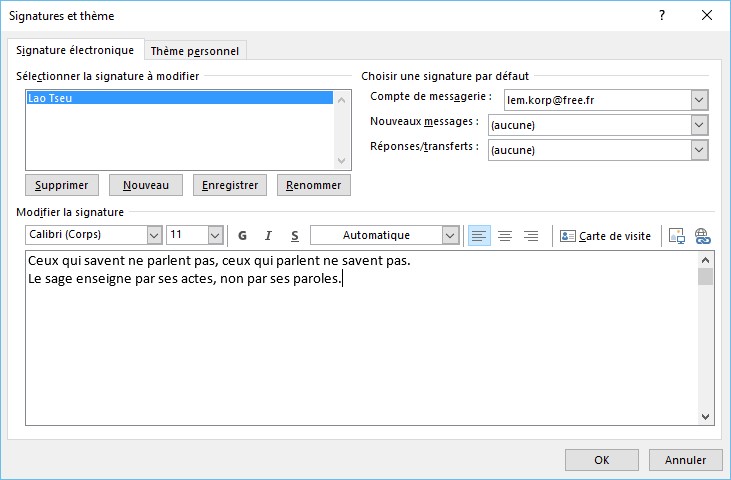Click the line 'Ceux qui savent ne parlent pas'
Viewport: 731px width, 480px height.
click(x=219, y=261)
